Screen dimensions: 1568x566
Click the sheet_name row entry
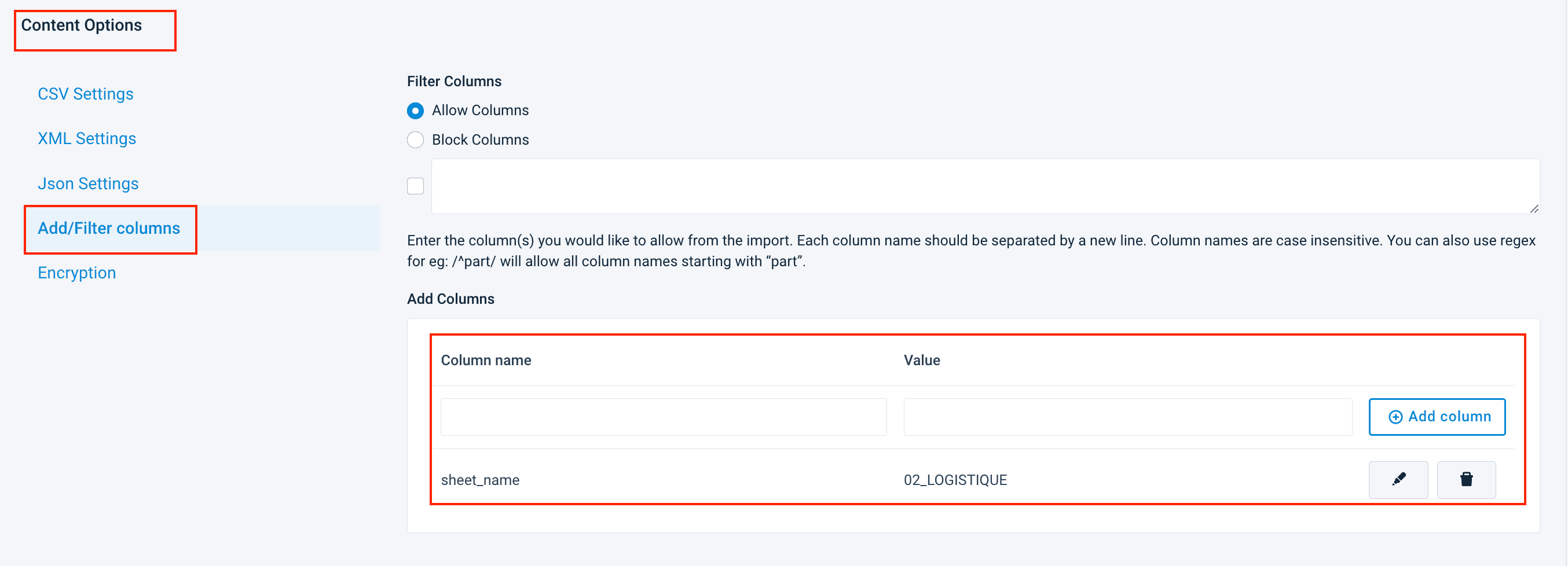click(x=479, y=480)
